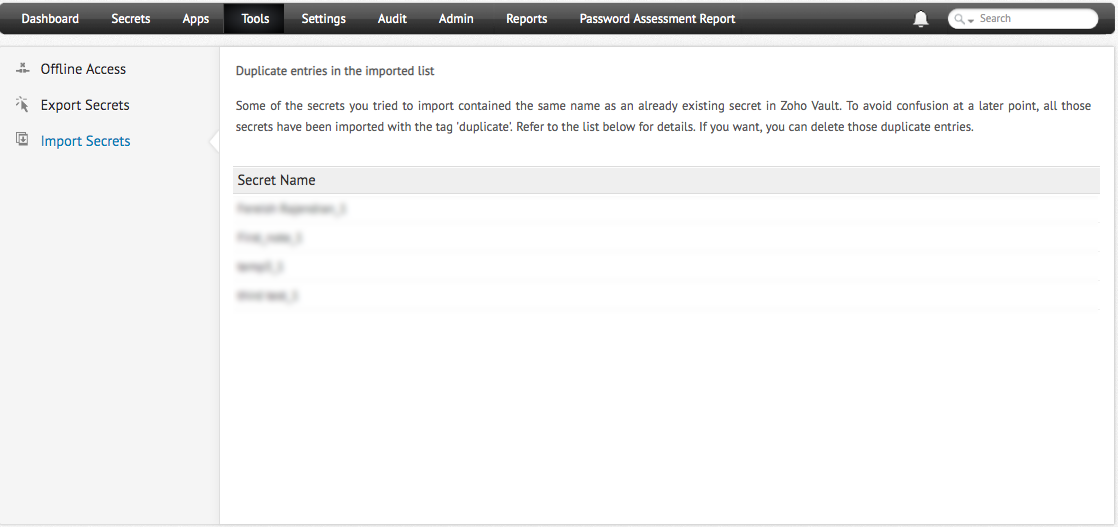Switch to the Secrets tab
The height and width of the screenshot is (527, 1118).
pos(130,19)
